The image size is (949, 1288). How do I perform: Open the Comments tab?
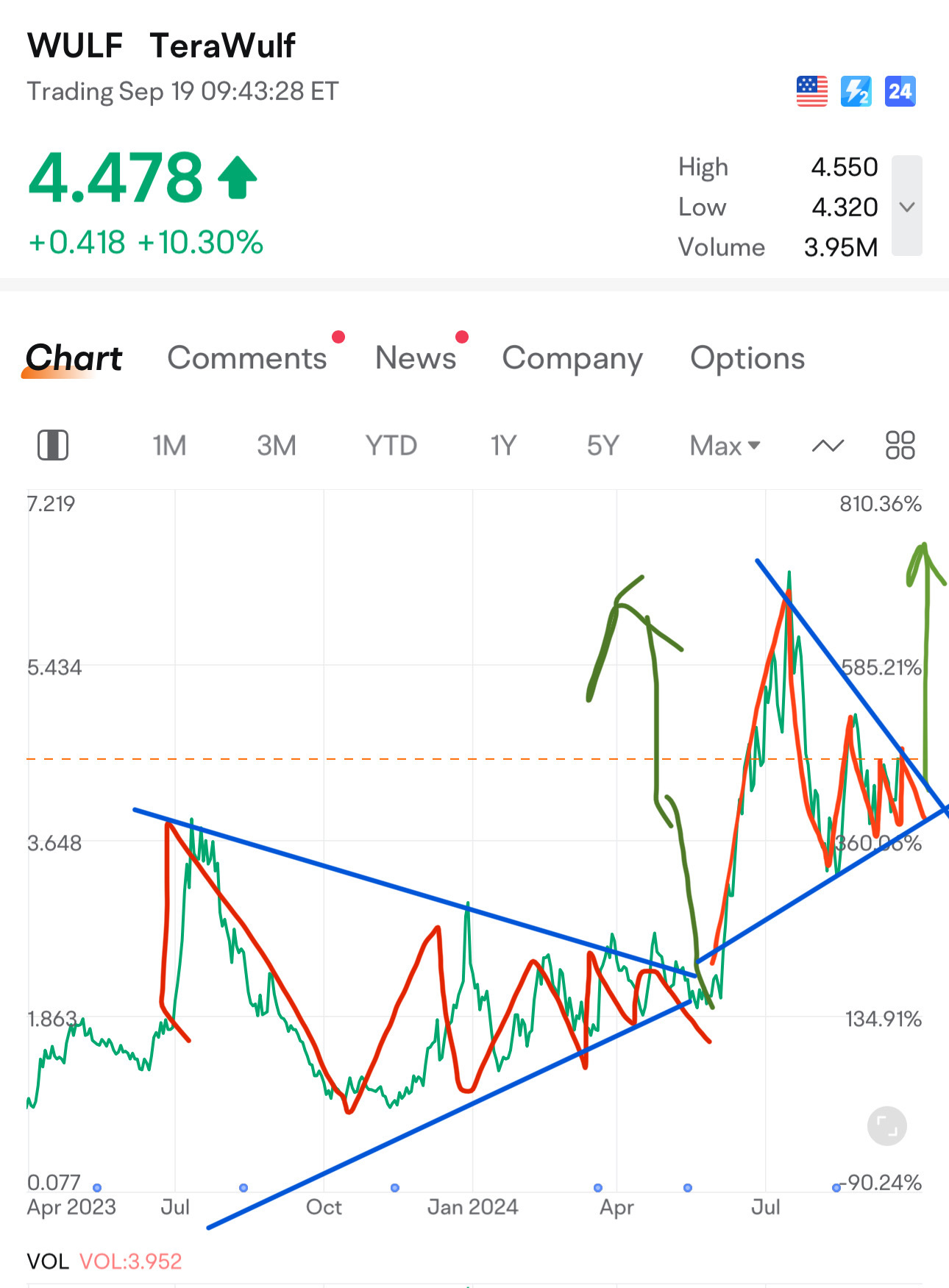pos(247,358)
